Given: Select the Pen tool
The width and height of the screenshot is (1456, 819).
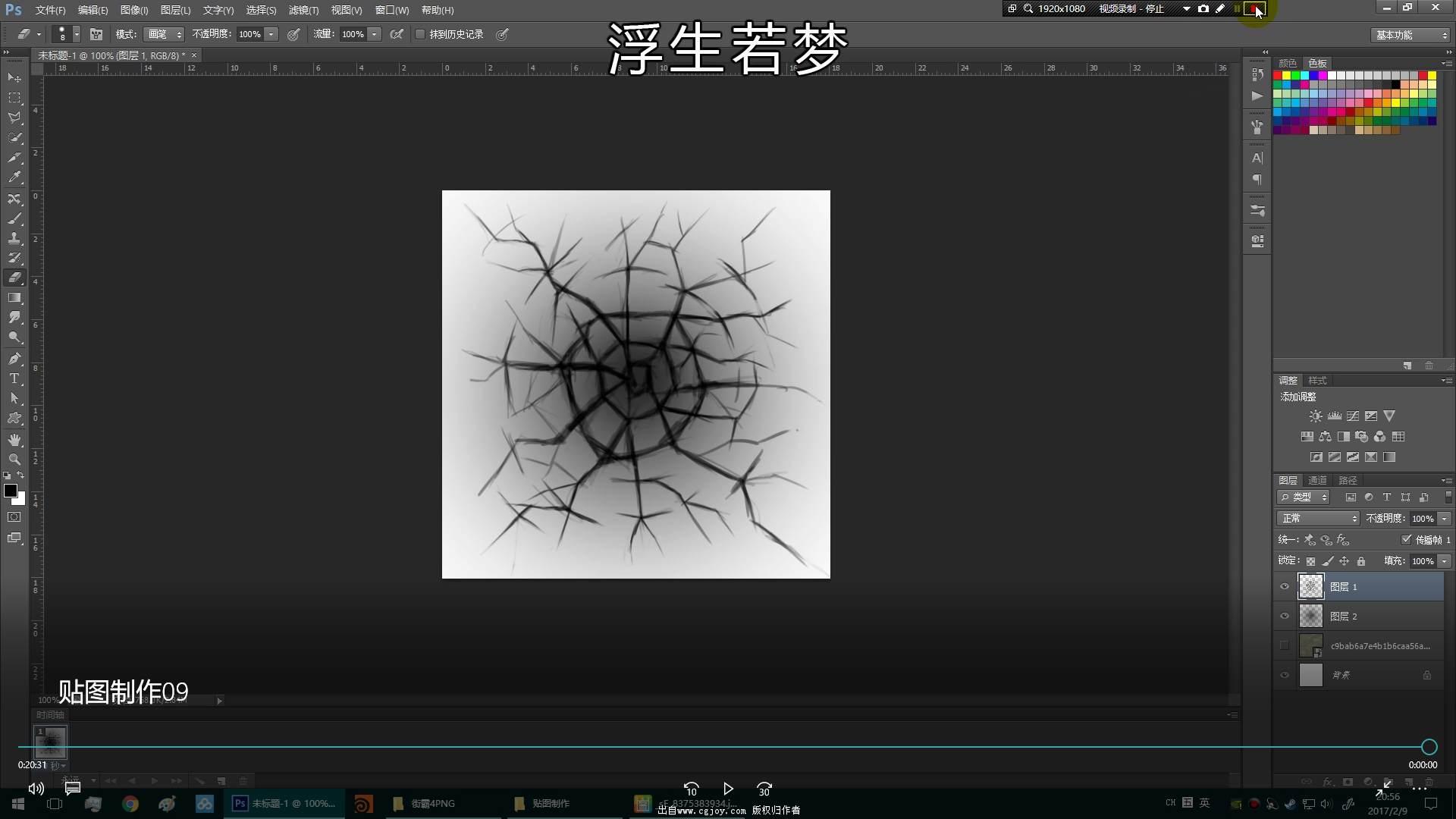Looking at the screenshot, I should coord(14,359).
